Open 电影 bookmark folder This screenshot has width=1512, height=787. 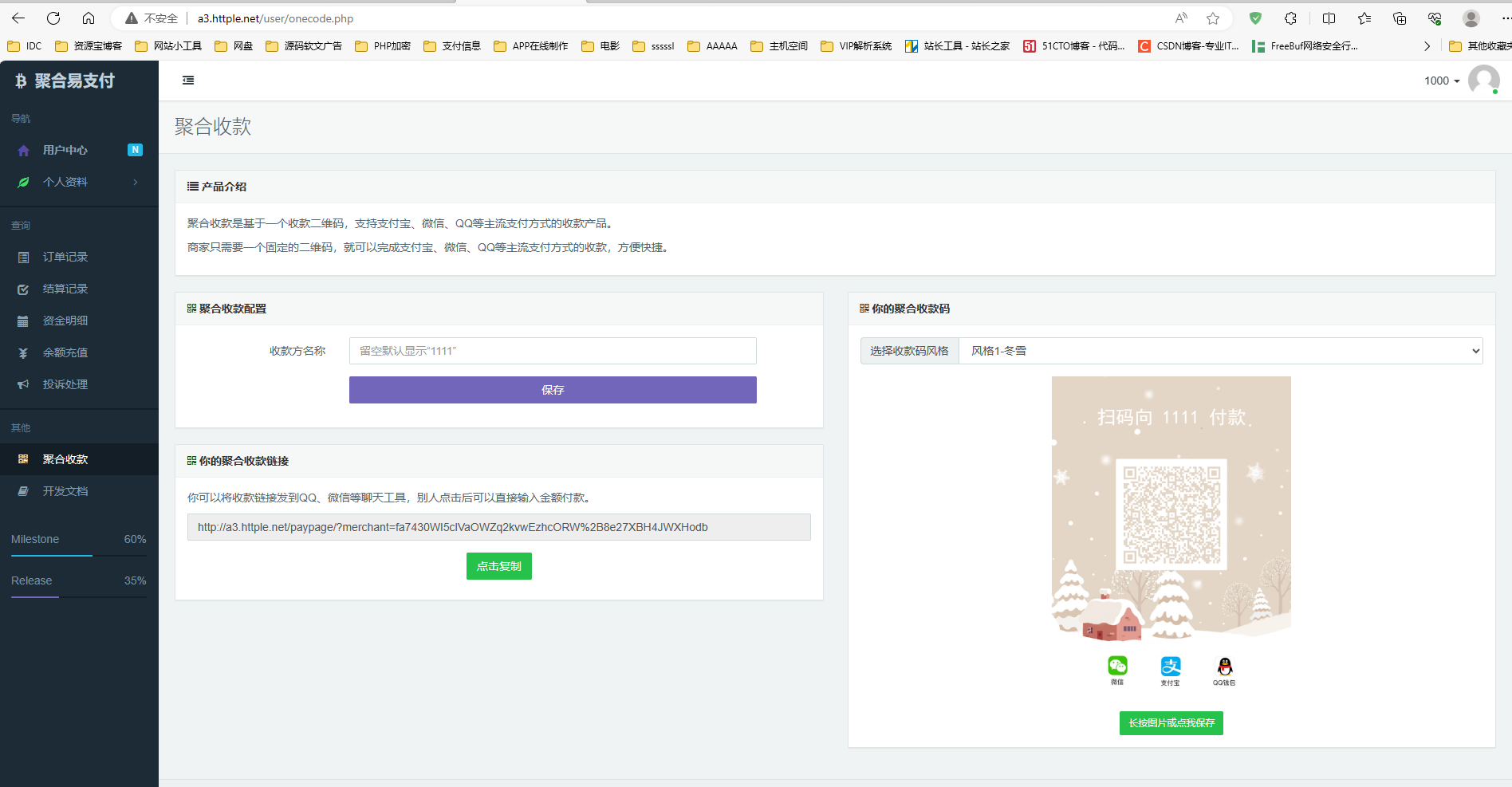(x=600, y=46)
